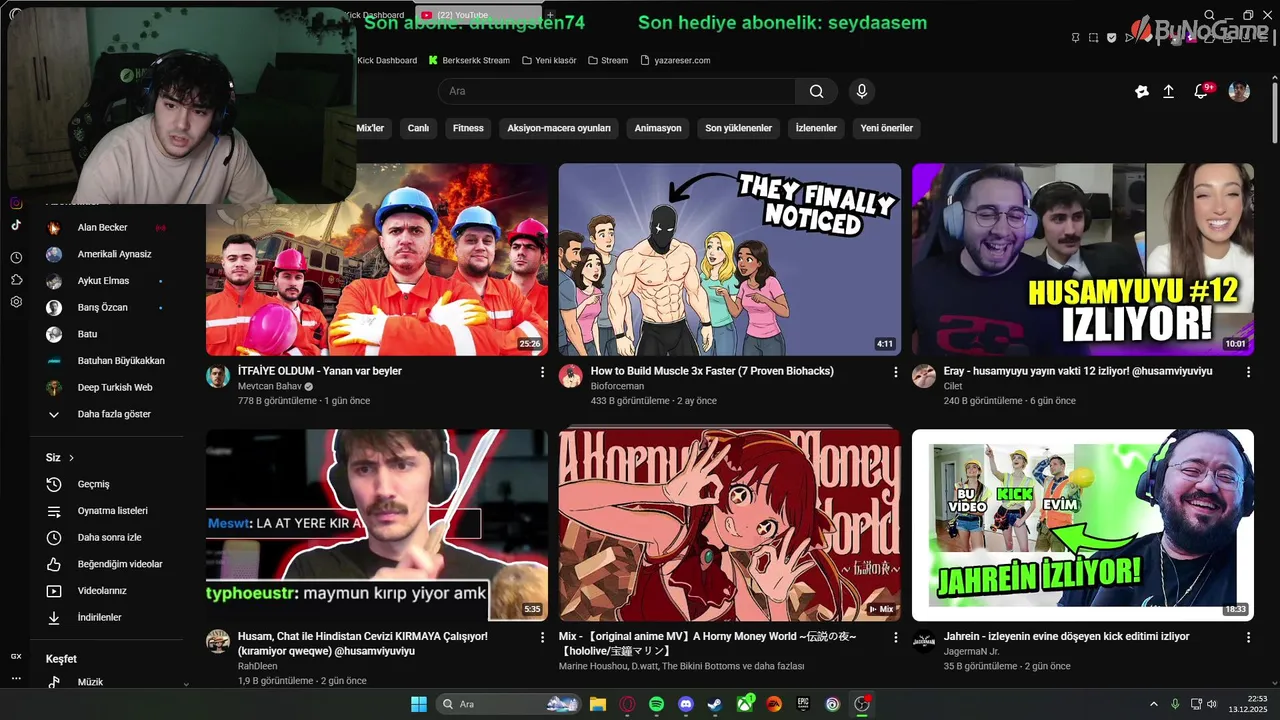This screenshot has height=720, width=1280.
Task: Open Epic Games launcher from taskbar
Action: [x=803, y=704]
